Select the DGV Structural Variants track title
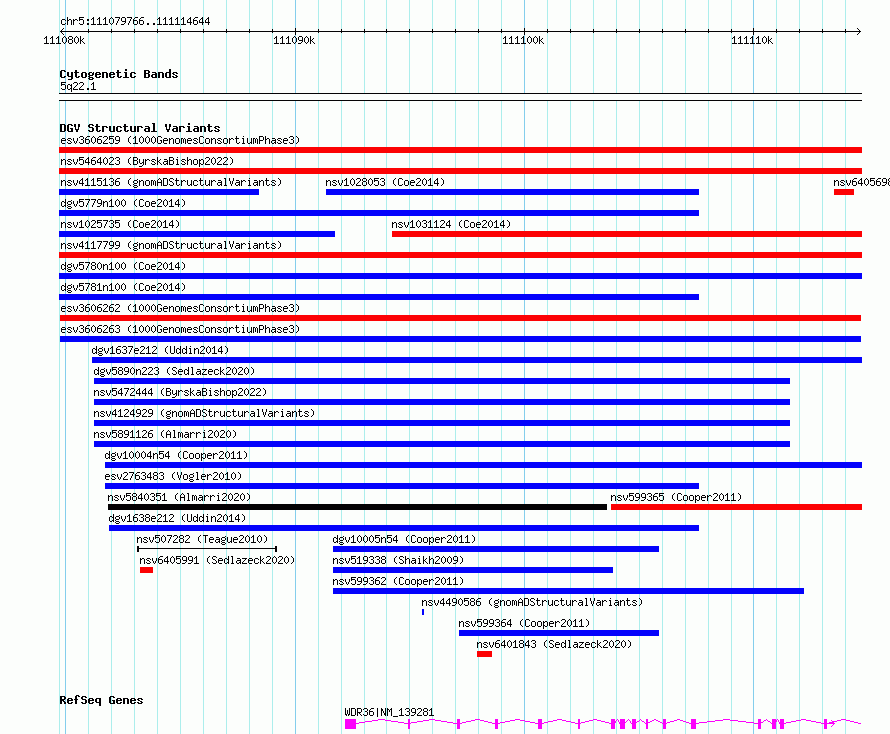 (x=140, y=128)
